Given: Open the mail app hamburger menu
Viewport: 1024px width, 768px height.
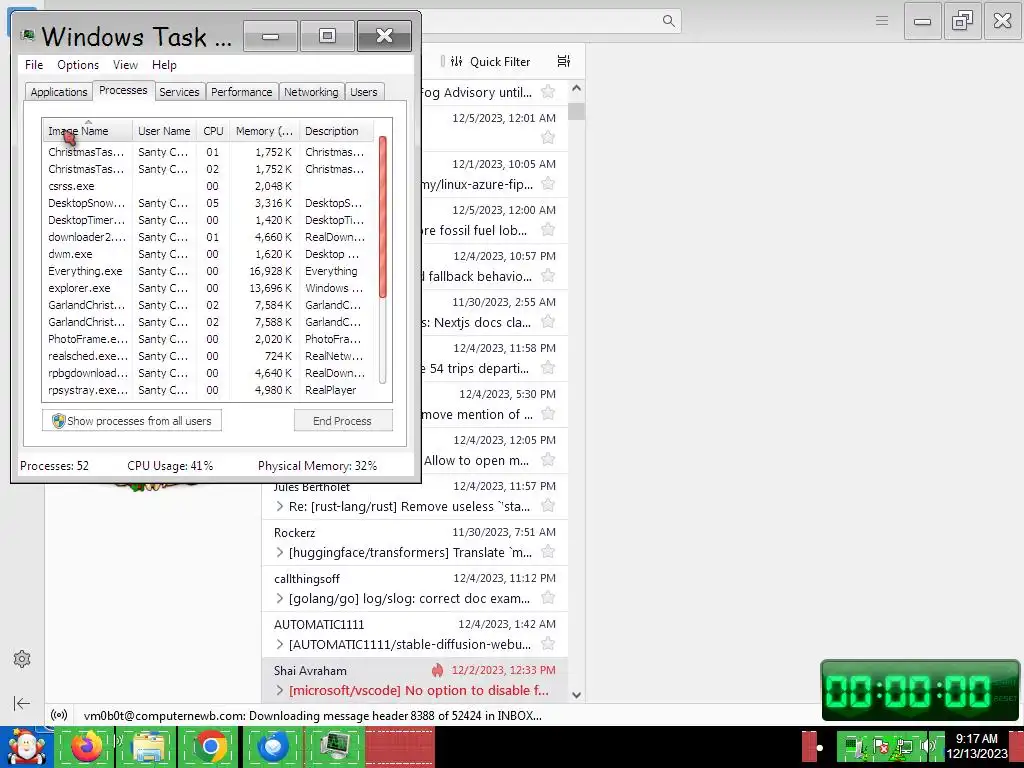Looking at the screenshot, I should point(882,21).
